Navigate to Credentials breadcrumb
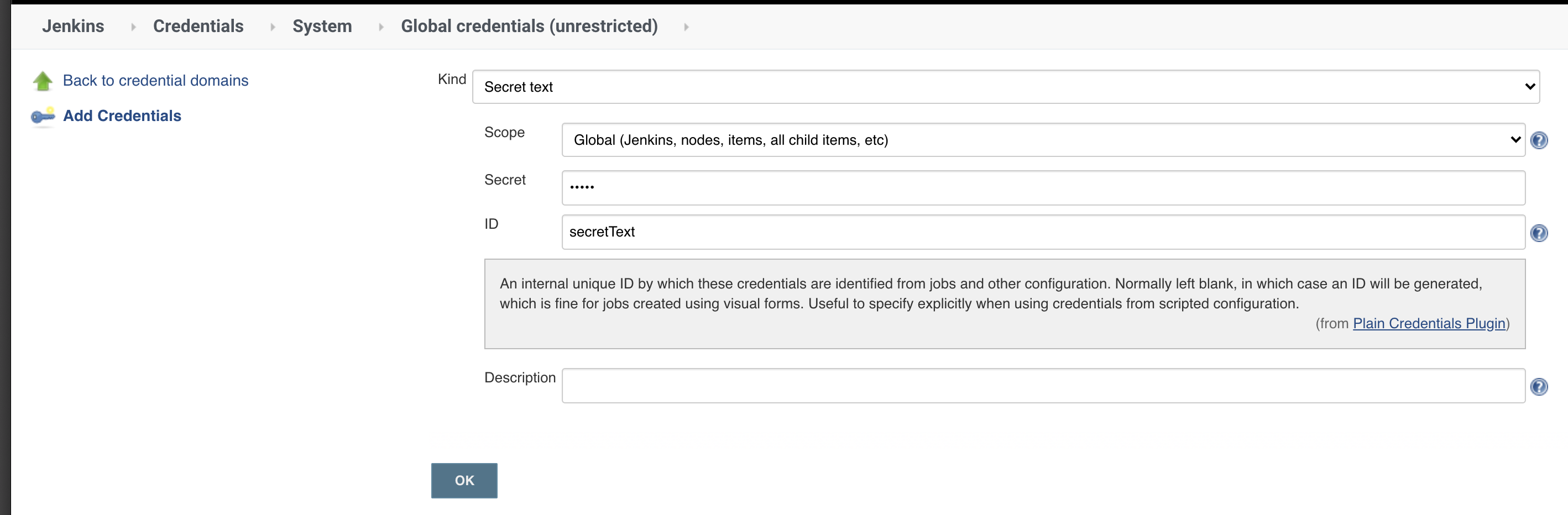 [x=198, y=26]
